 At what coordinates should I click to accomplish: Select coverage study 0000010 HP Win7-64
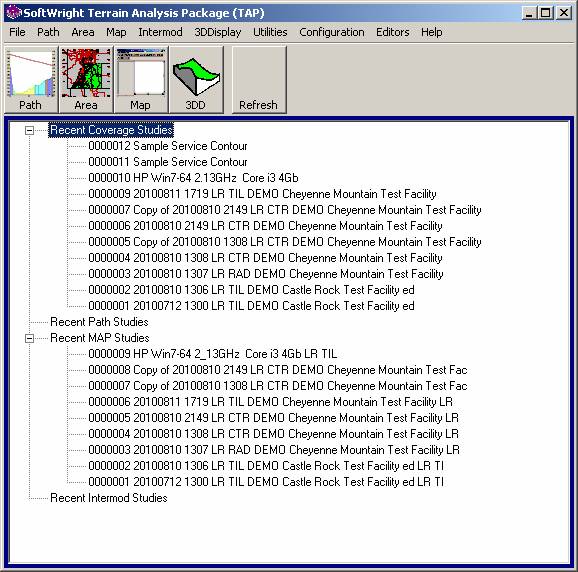pyautogui.click(x=193, y=178)
